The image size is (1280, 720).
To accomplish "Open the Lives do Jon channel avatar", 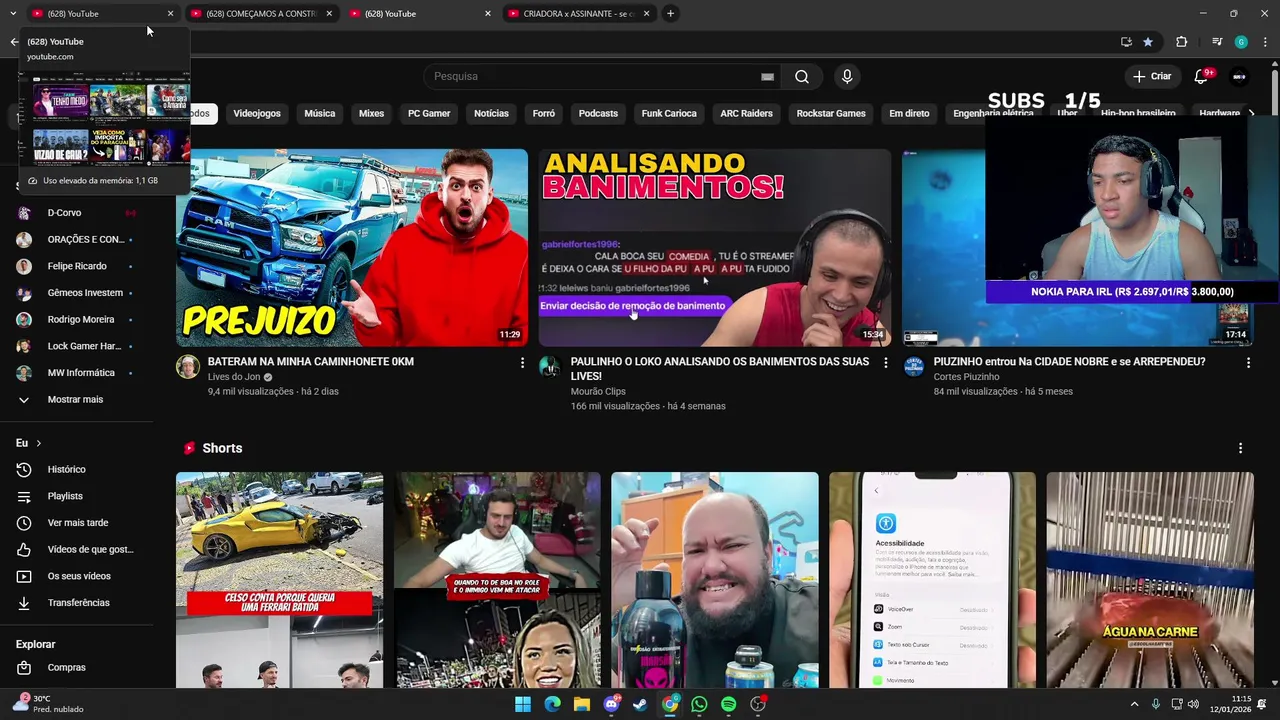I will pyautogui.click(x=188, y=367).
